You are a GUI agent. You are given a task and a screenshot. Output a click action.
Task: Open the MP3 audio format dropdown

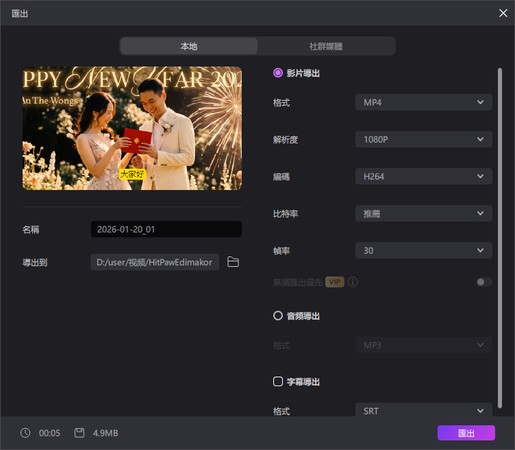[x=423, y=345]
